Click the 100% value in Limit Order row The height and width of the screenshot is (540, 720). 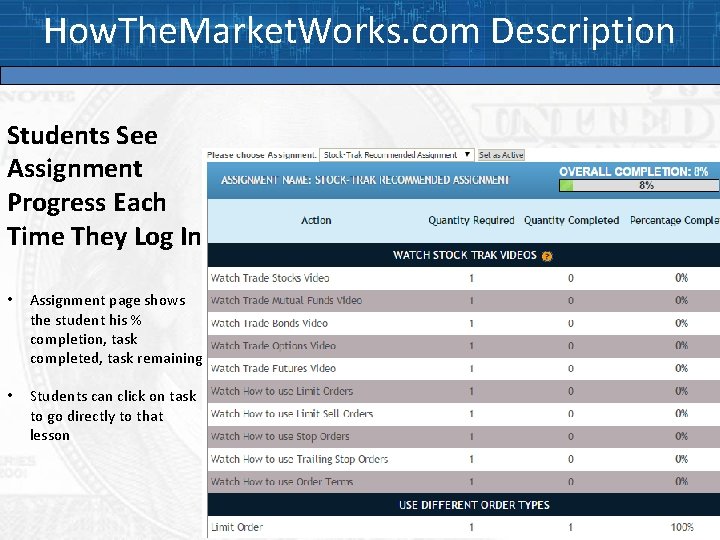682,527
